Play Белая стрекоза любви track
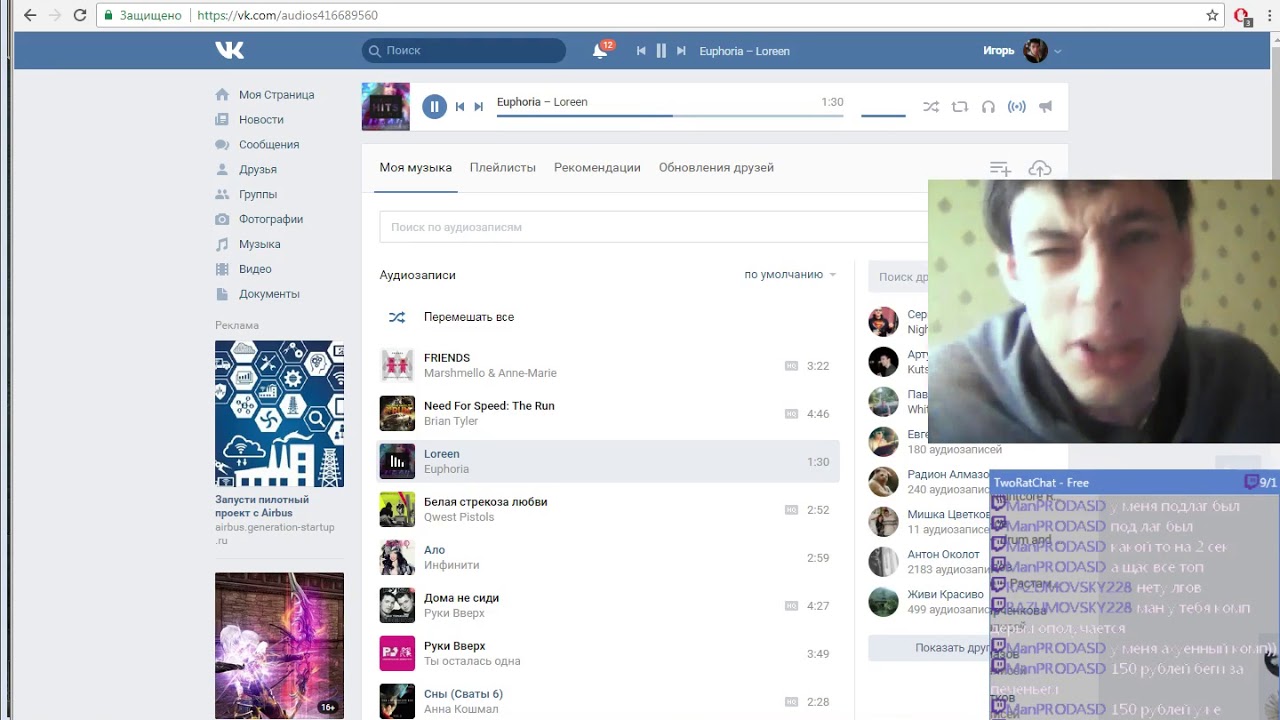1280x720 pixels. click(608, 510)
